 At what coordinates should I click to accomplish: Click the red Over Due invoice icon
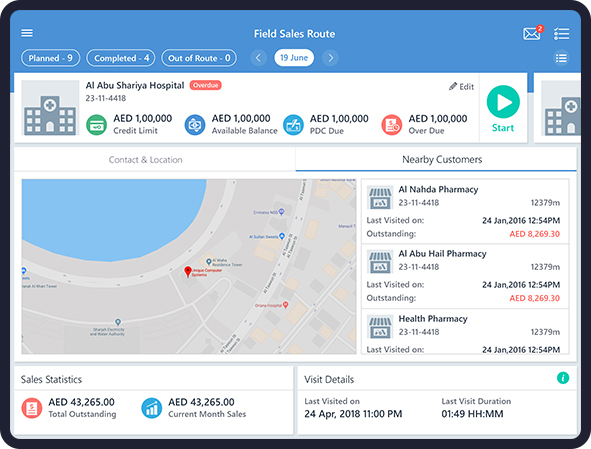tap(392, 125)
